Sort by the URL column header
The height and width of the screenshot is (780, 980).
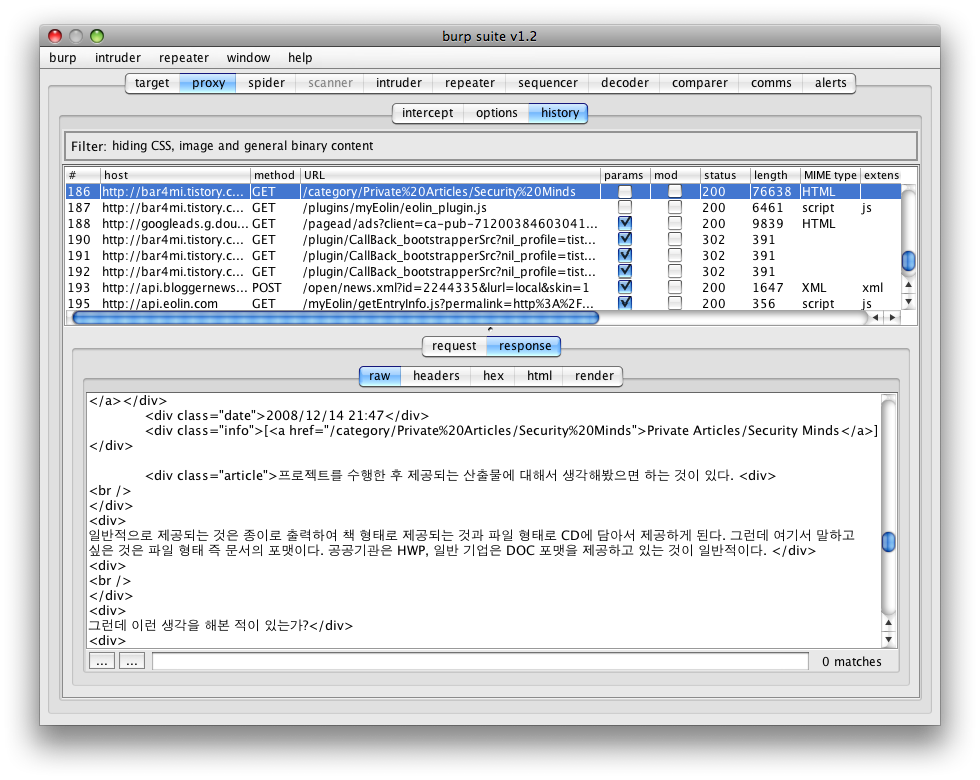450,175
